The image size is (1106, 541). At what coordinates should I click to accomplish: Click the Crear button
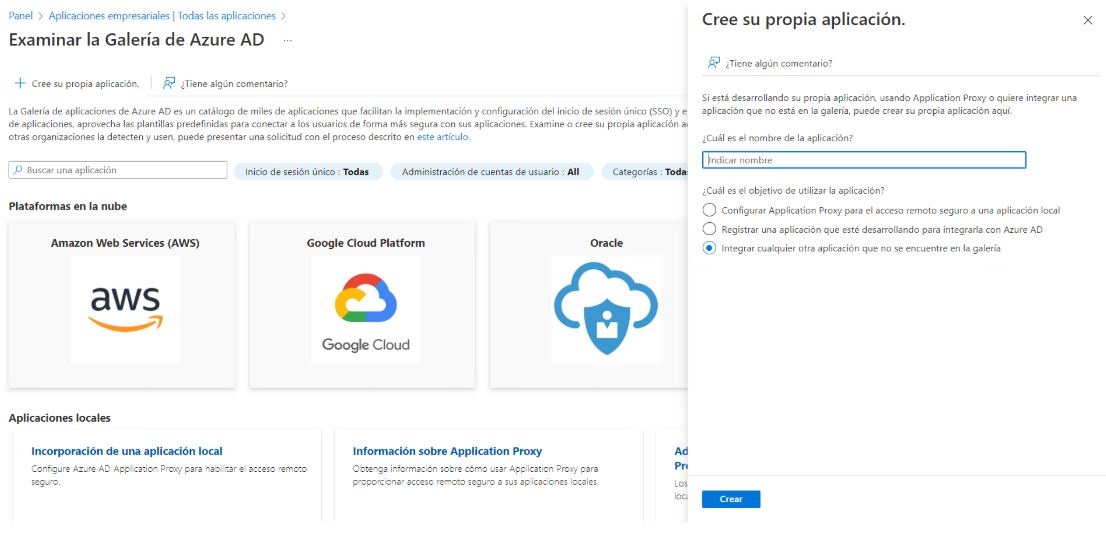[x=731, y=499]
